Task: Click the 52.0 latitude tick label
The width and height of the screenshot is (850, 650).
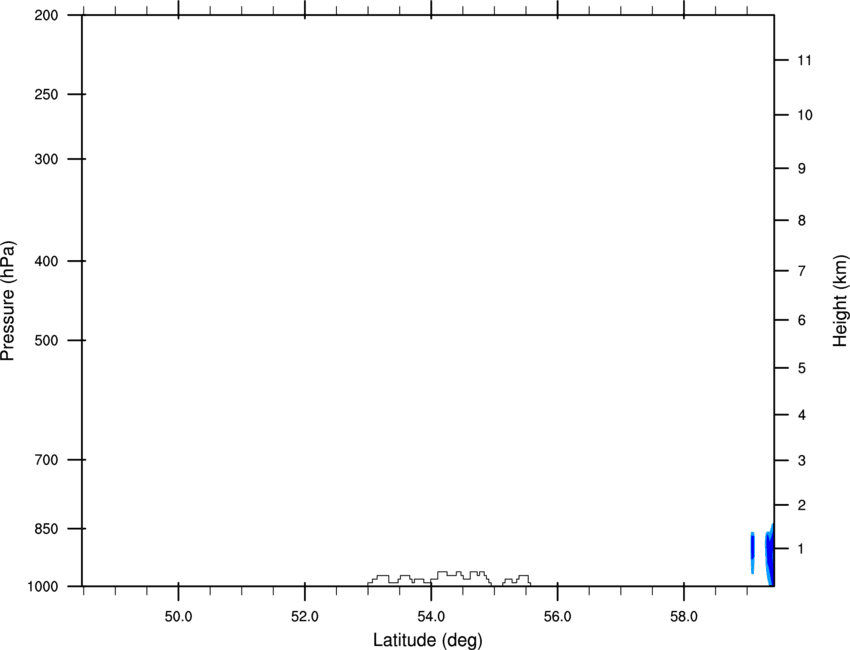Action: coord(305,617)
